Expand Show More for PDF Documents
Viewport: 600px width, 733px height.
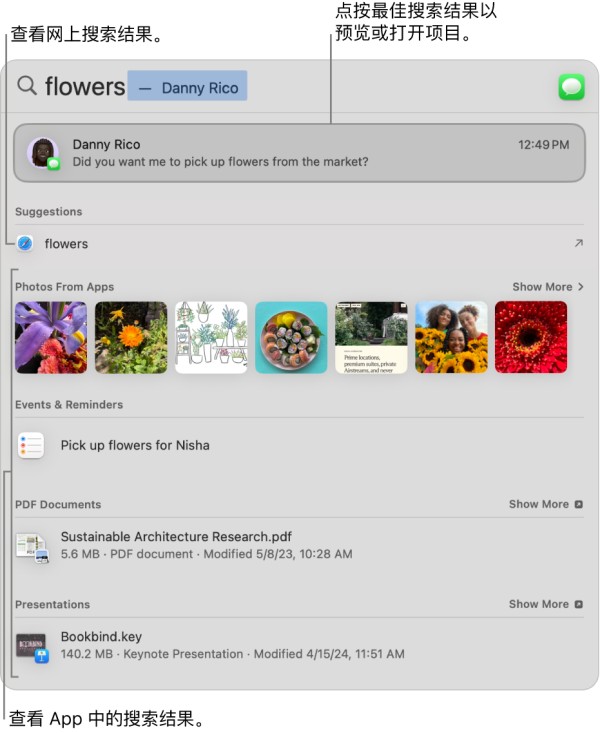[x=546, y=504]
